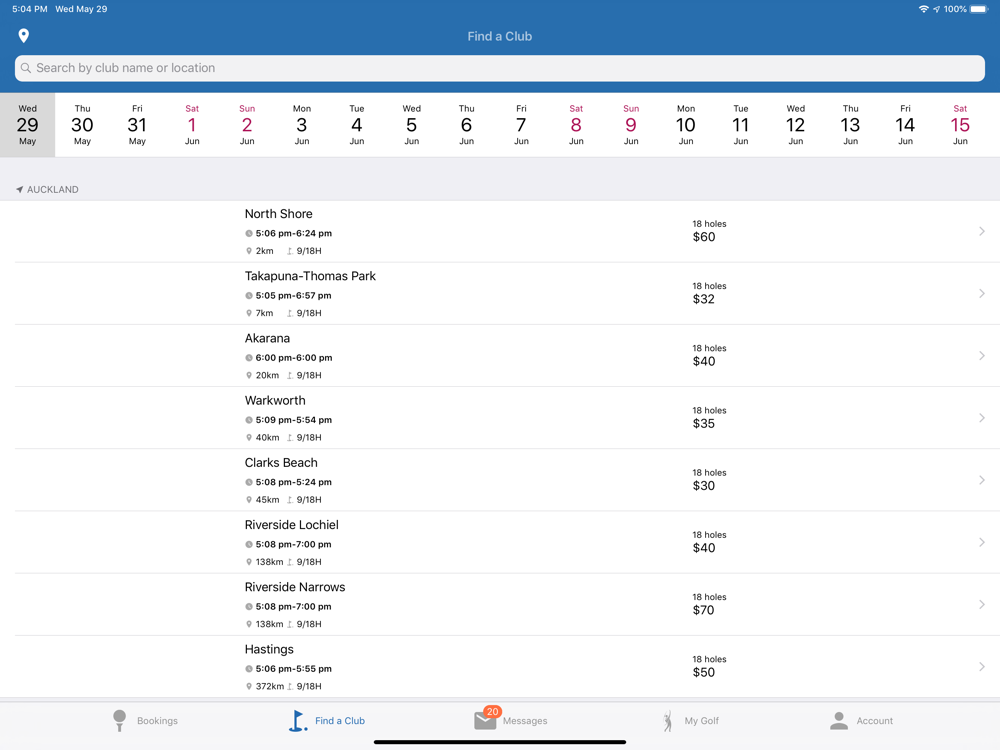Click the search by club name field
Image resolution: width=1000 pixels, height=750 pixels.
[499, 68]
